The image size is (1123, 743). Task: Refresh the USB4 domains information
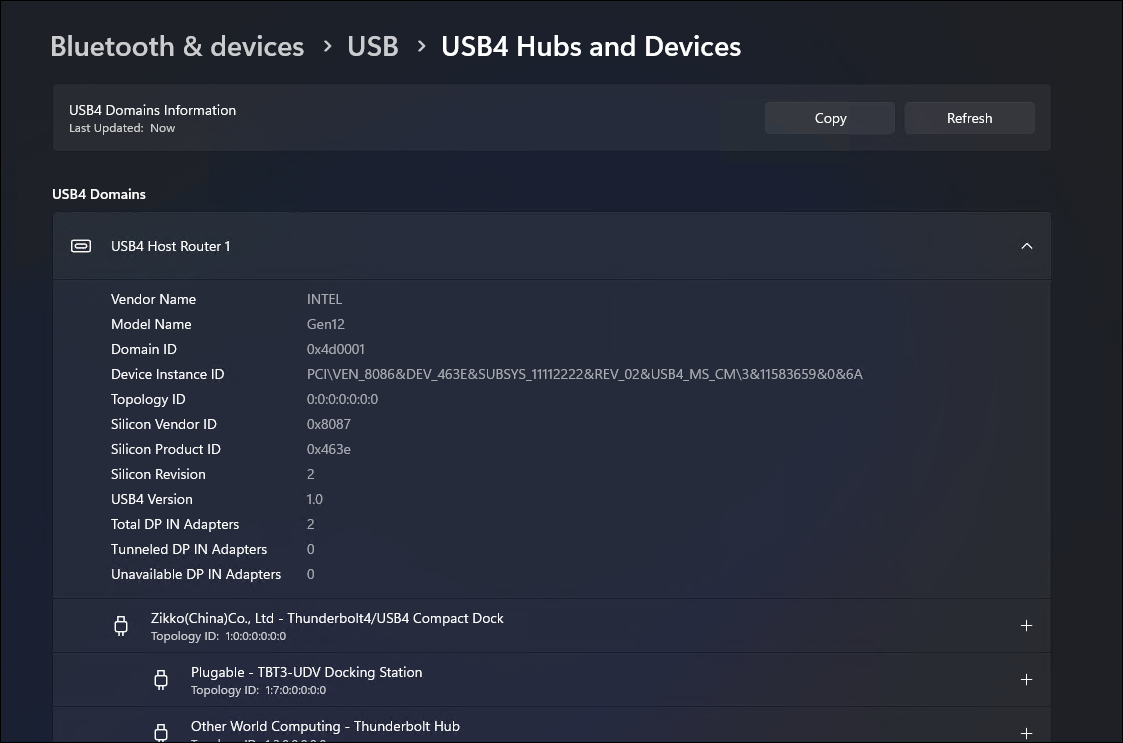click(969, 118)
